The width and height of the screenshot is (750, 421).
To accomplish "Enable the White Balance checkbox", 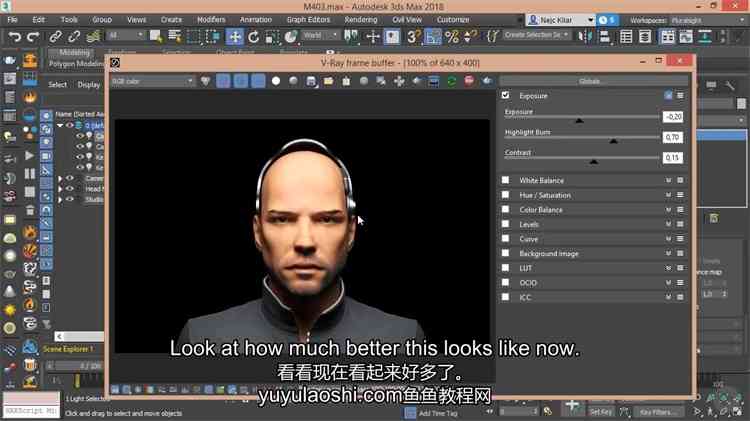I will [x=506, y=180].
